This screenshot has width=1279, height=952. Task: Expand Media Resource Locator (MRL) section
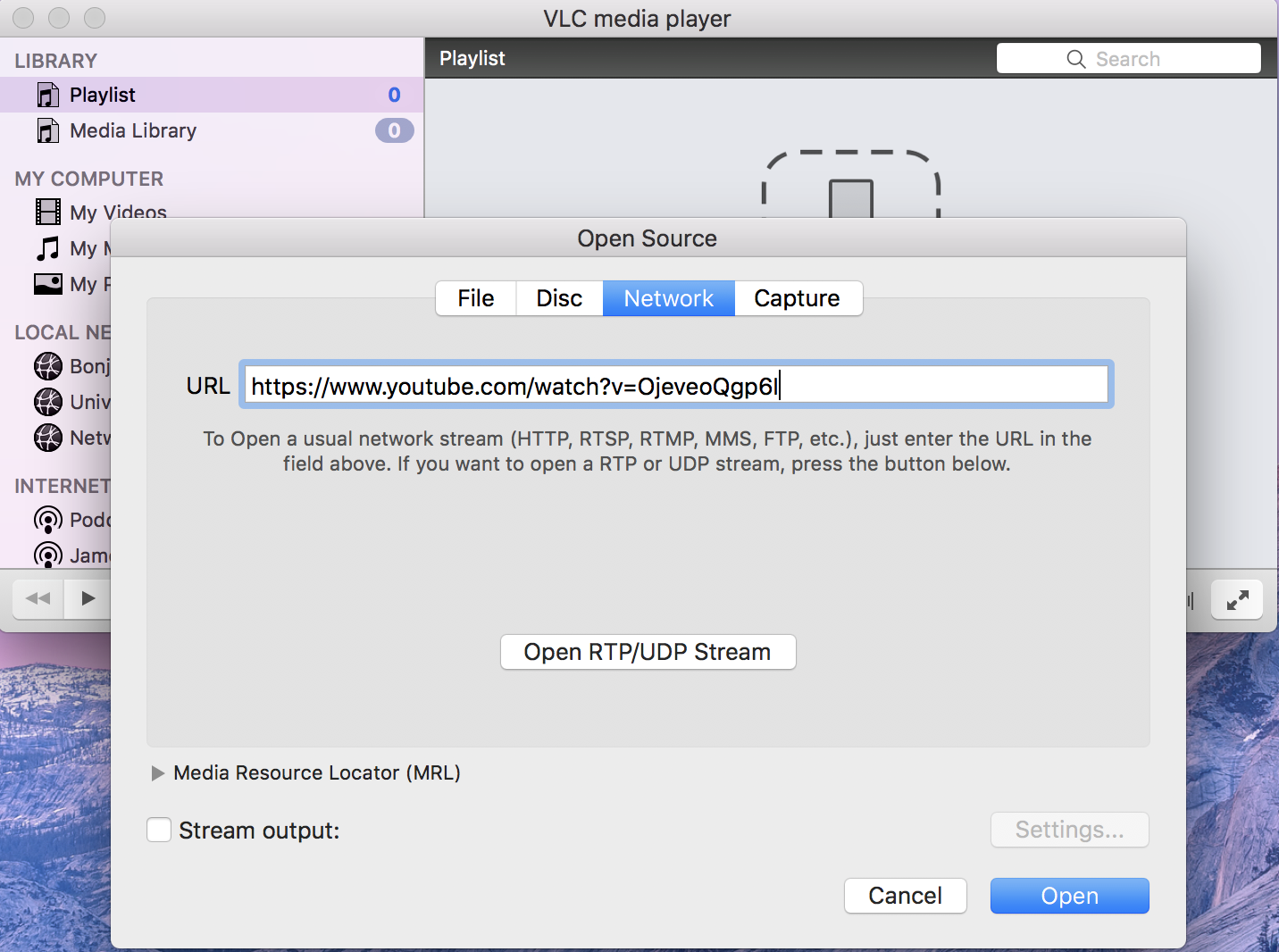tap(158, 773)
